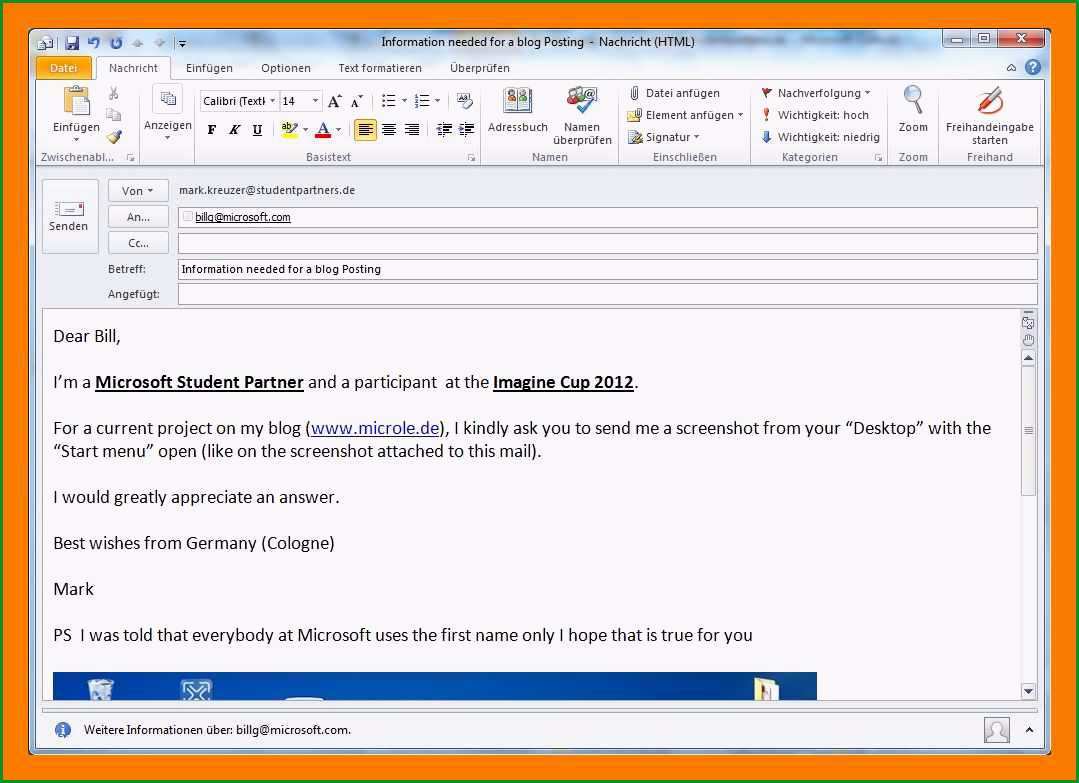Open the Datei tab
1079x783 pixels.
click(x=63, y=67)
